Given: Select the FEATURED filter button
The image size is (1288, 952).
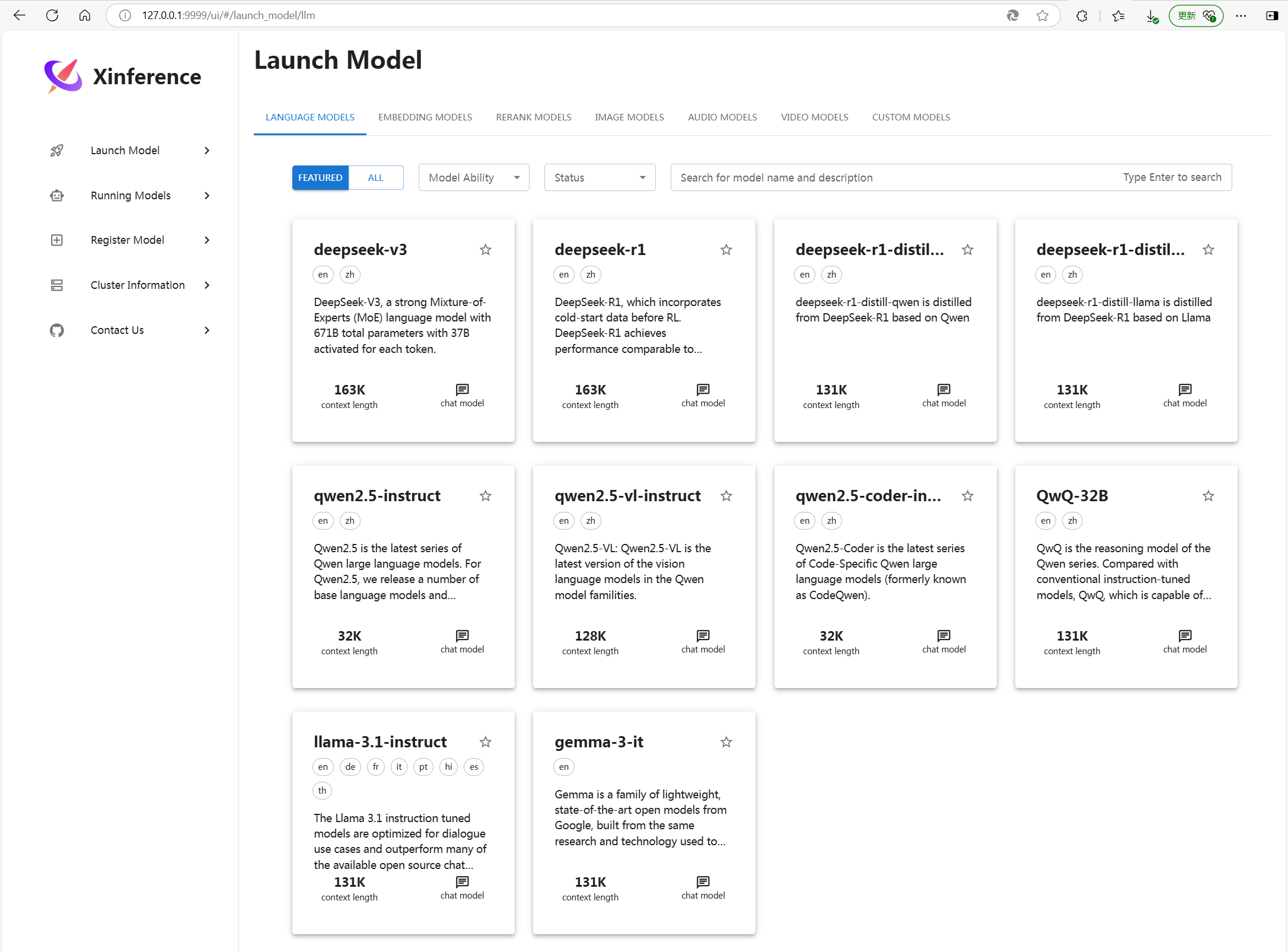Looking at the screenshot, I should point(320,177).
